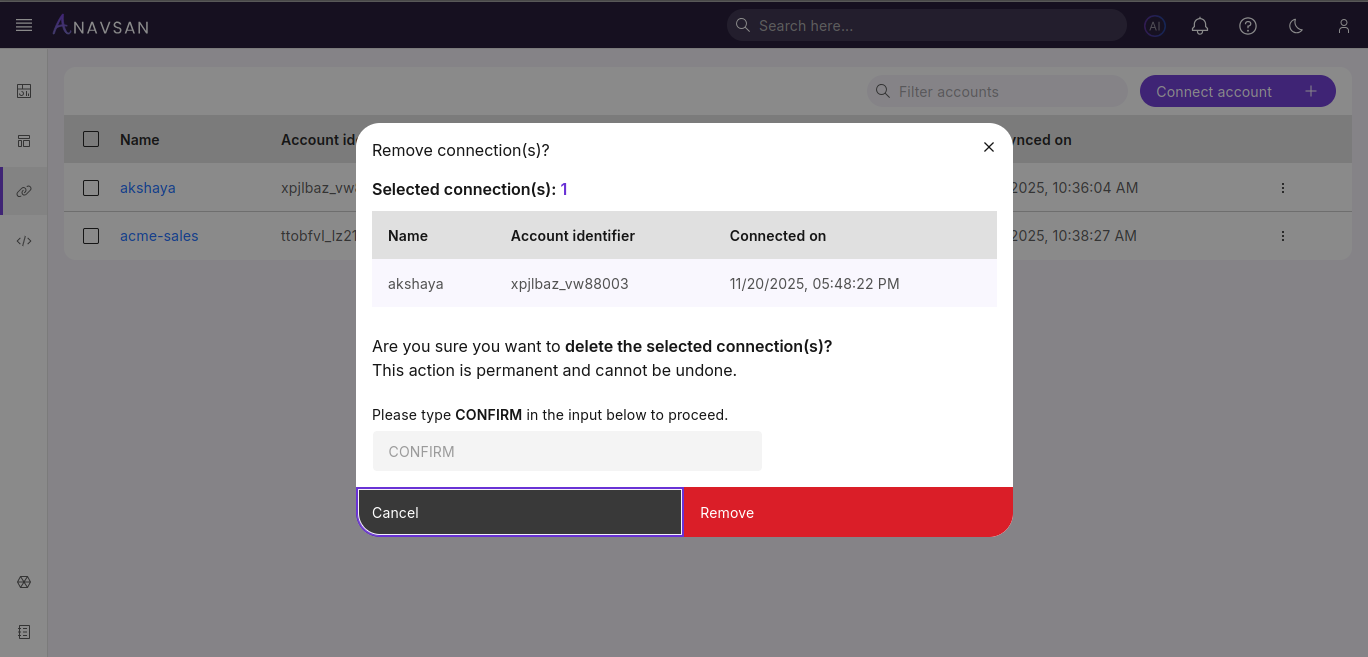Select the connections link icon in the sidebar
Image resolution: width=1368 pixels, height=657 pixels.
click(23, 190)
